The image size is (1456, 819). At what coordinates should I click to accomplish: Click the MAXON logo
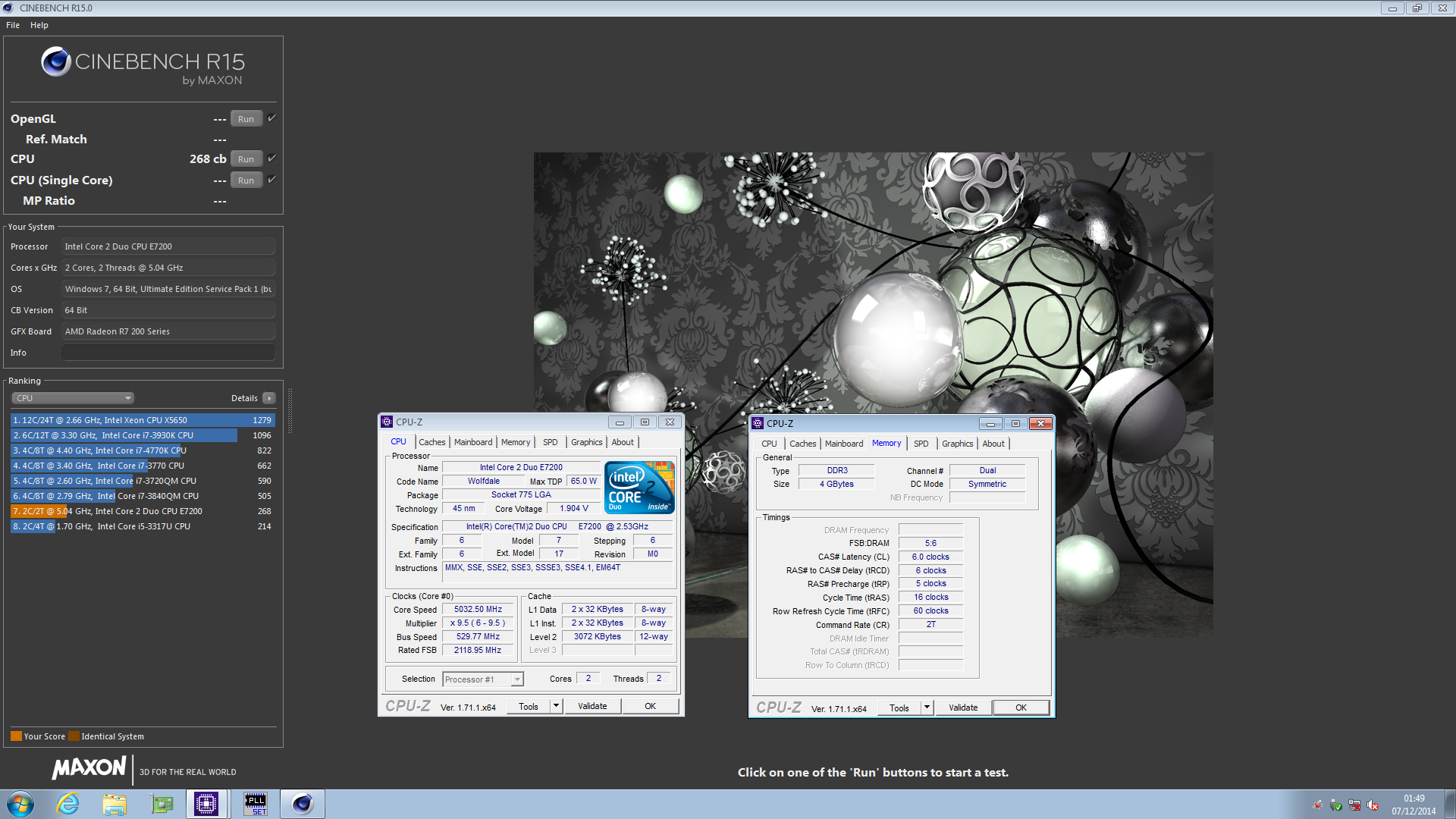click(89, 768)
